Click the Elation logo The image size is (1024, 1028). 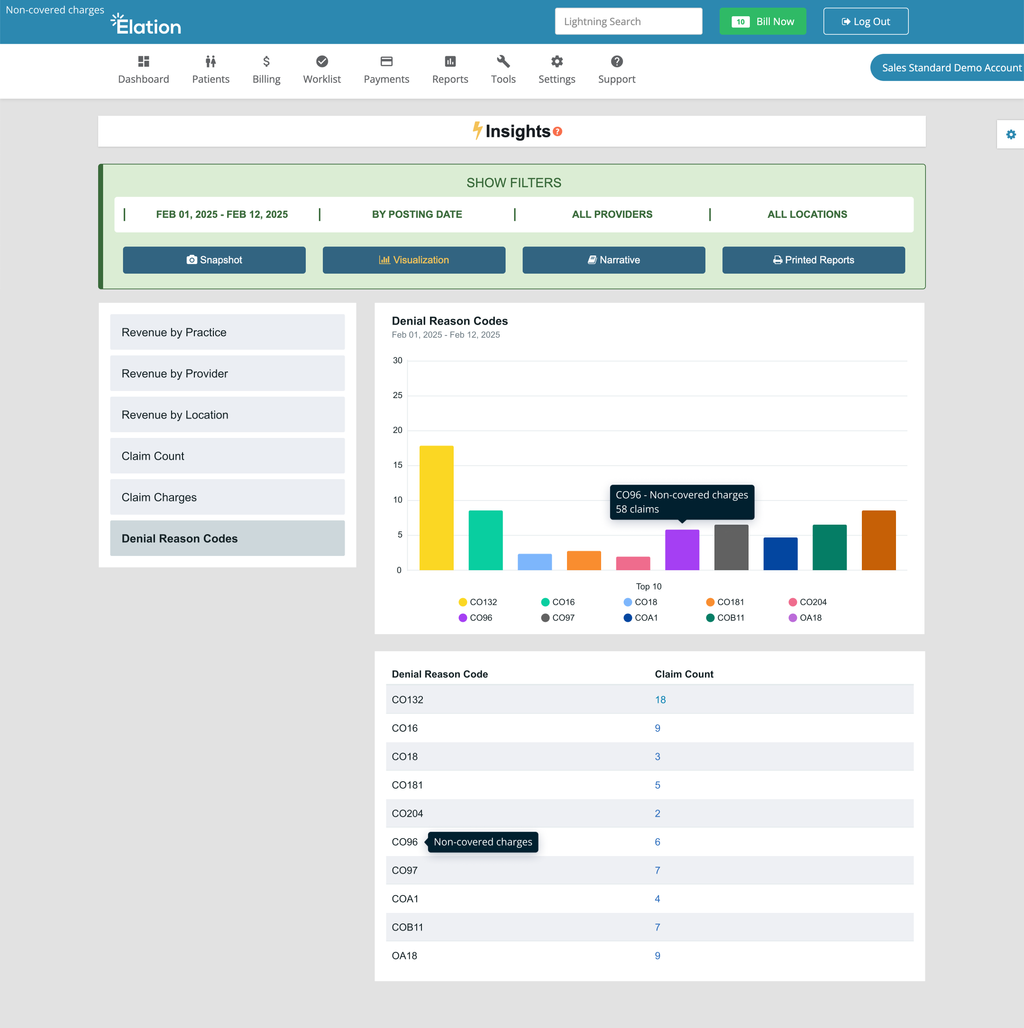point(146,24)
